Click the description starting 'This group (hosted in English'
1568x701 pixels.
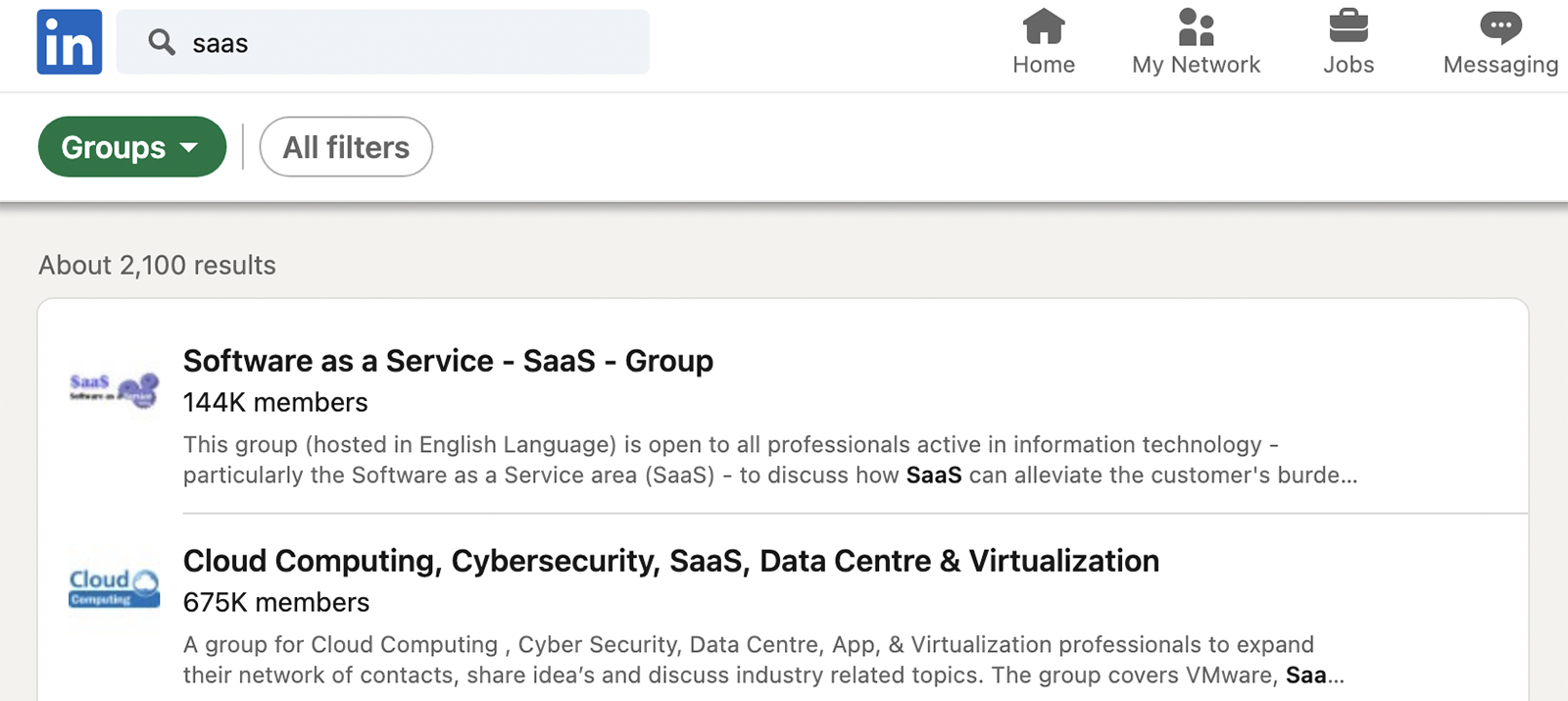tap(770, 460)
